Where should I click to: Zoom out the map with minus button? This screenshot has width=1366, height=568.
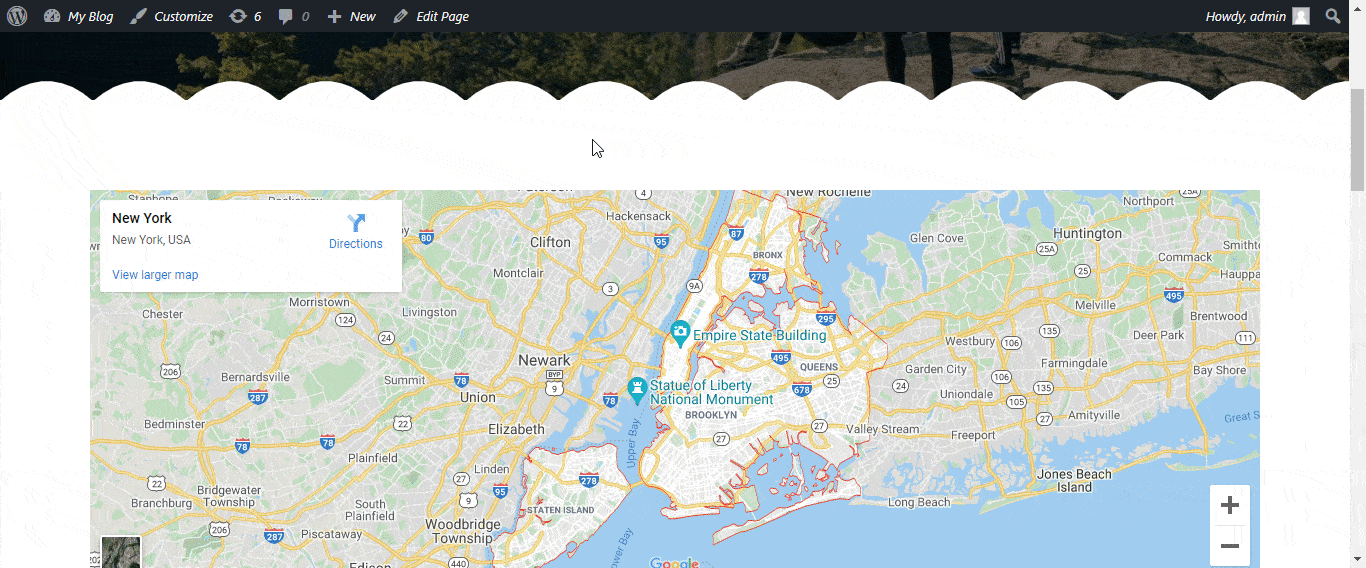pos(1230,546)
